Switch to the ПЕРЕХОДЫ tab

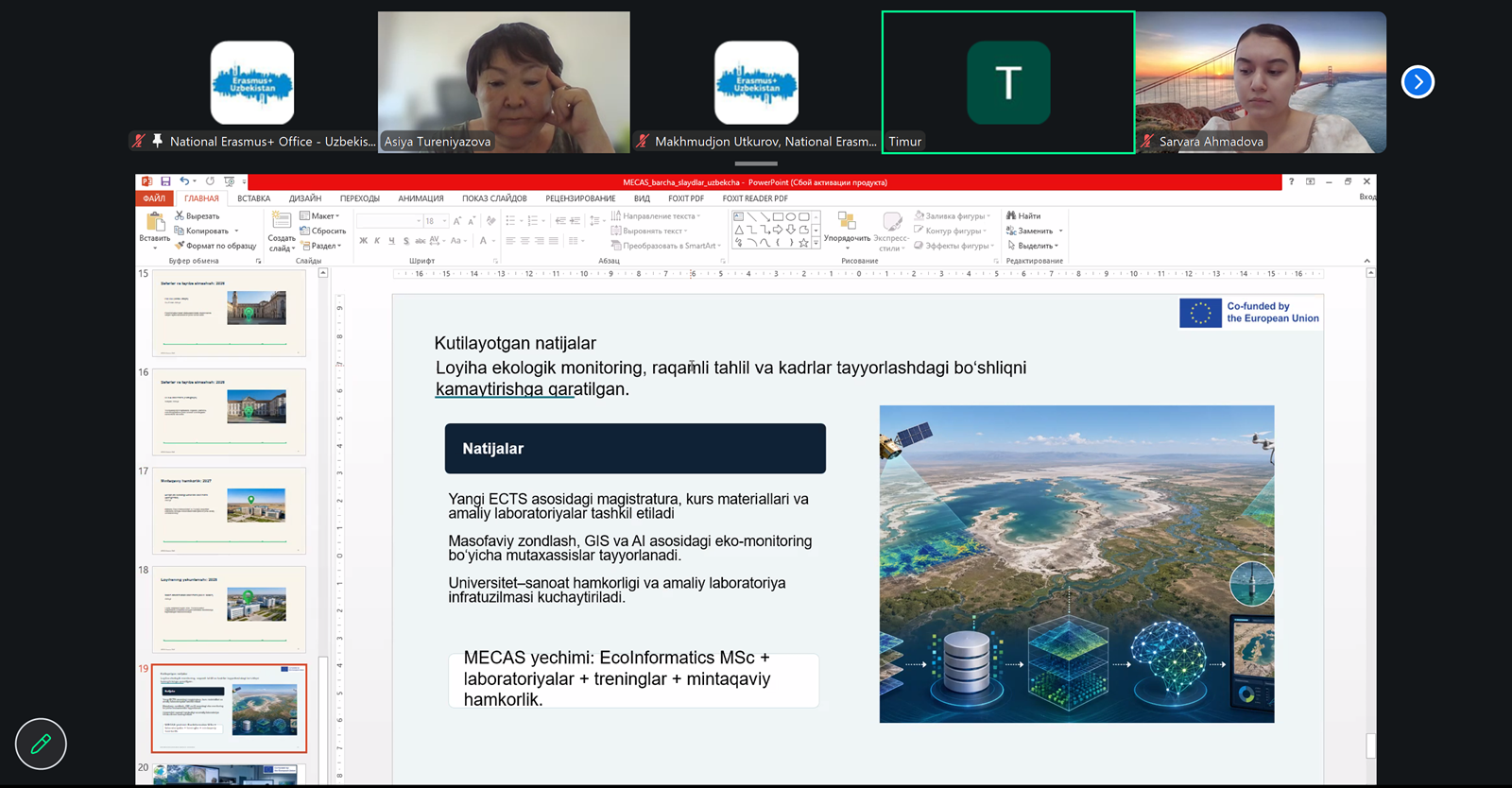pos(360,198)
